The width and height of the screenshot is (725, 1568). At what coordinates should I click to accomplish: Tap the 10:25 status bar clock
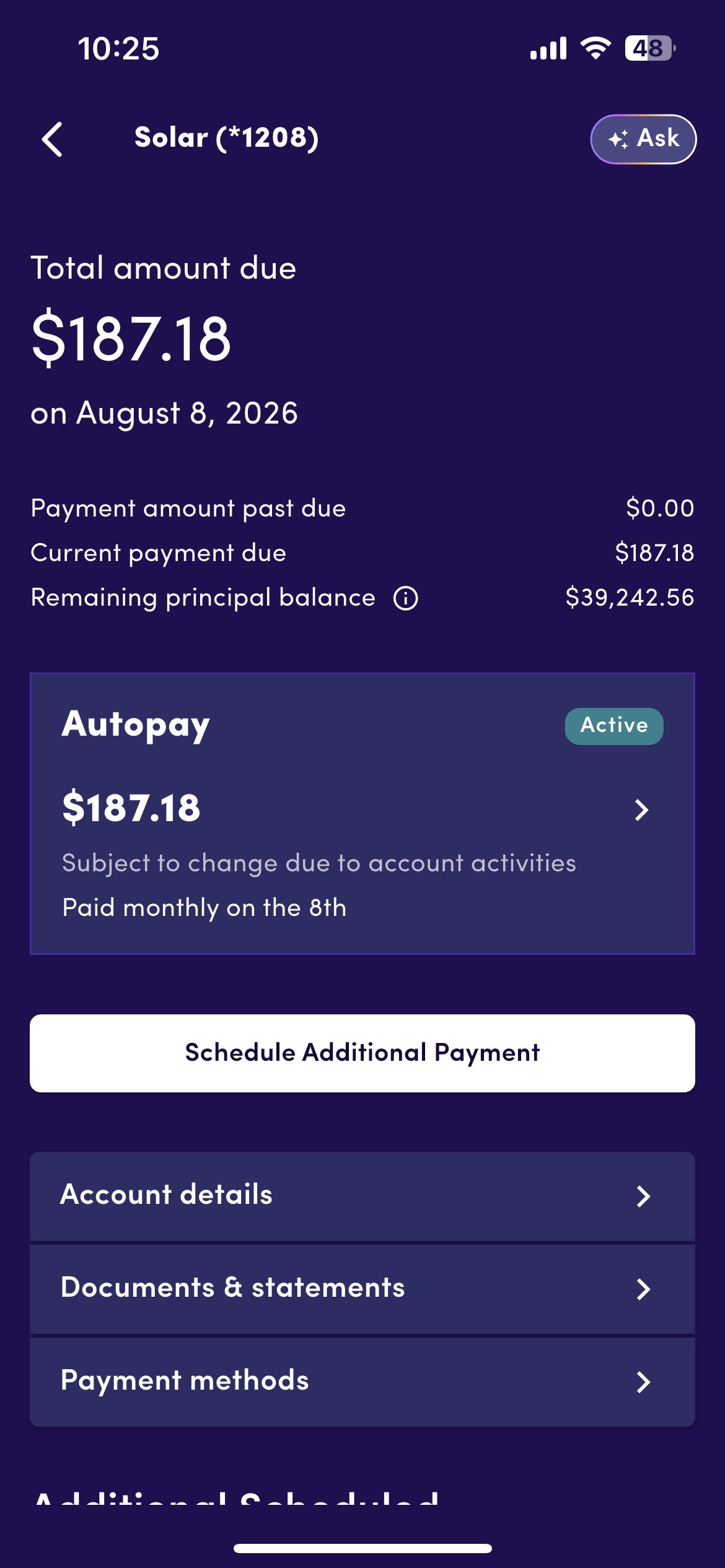[x=118, y=48]
